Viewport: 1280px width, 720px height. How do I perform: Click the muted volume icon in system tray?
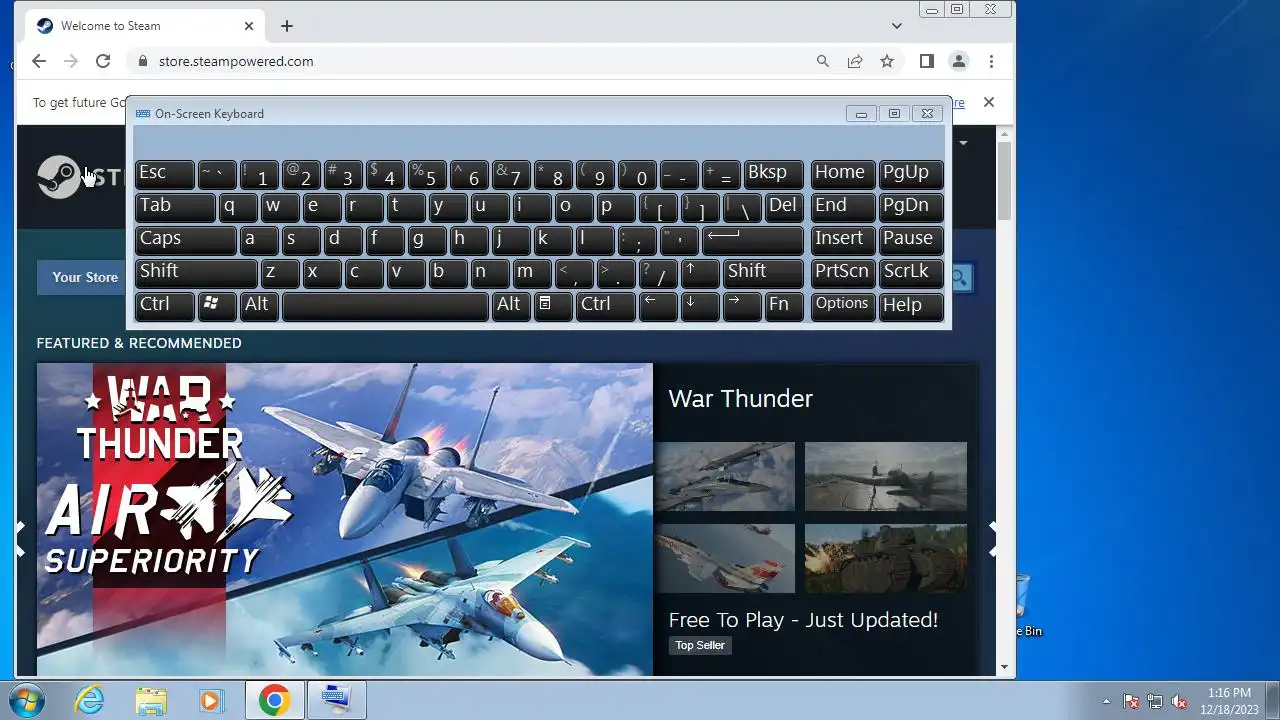1180,702
